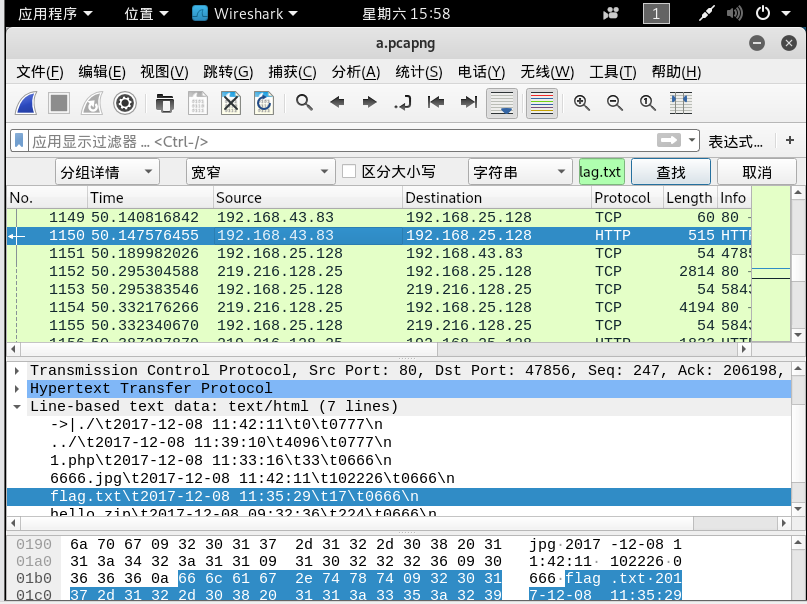This screenshot has width=807, height=604.
Task: Select packet number 1152 row
Action: pos(379,271)
